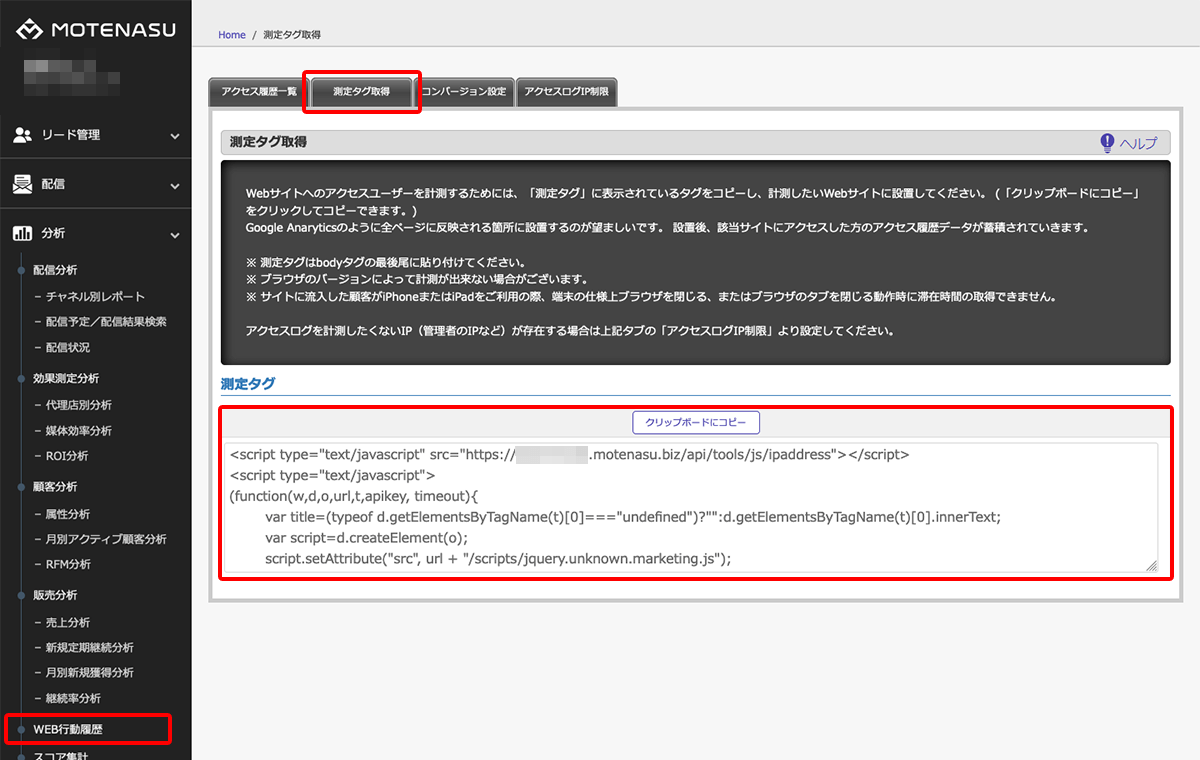Open the アクセスログIP制限 tab
Viewport: 1200px width, 760px height.
[566, 92]
